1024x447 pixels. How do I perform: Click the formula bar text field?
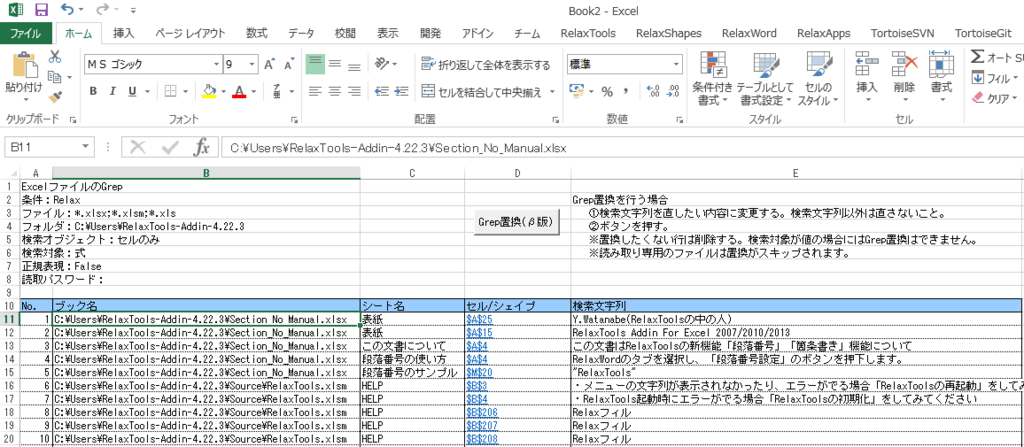[x=624, y=148]
